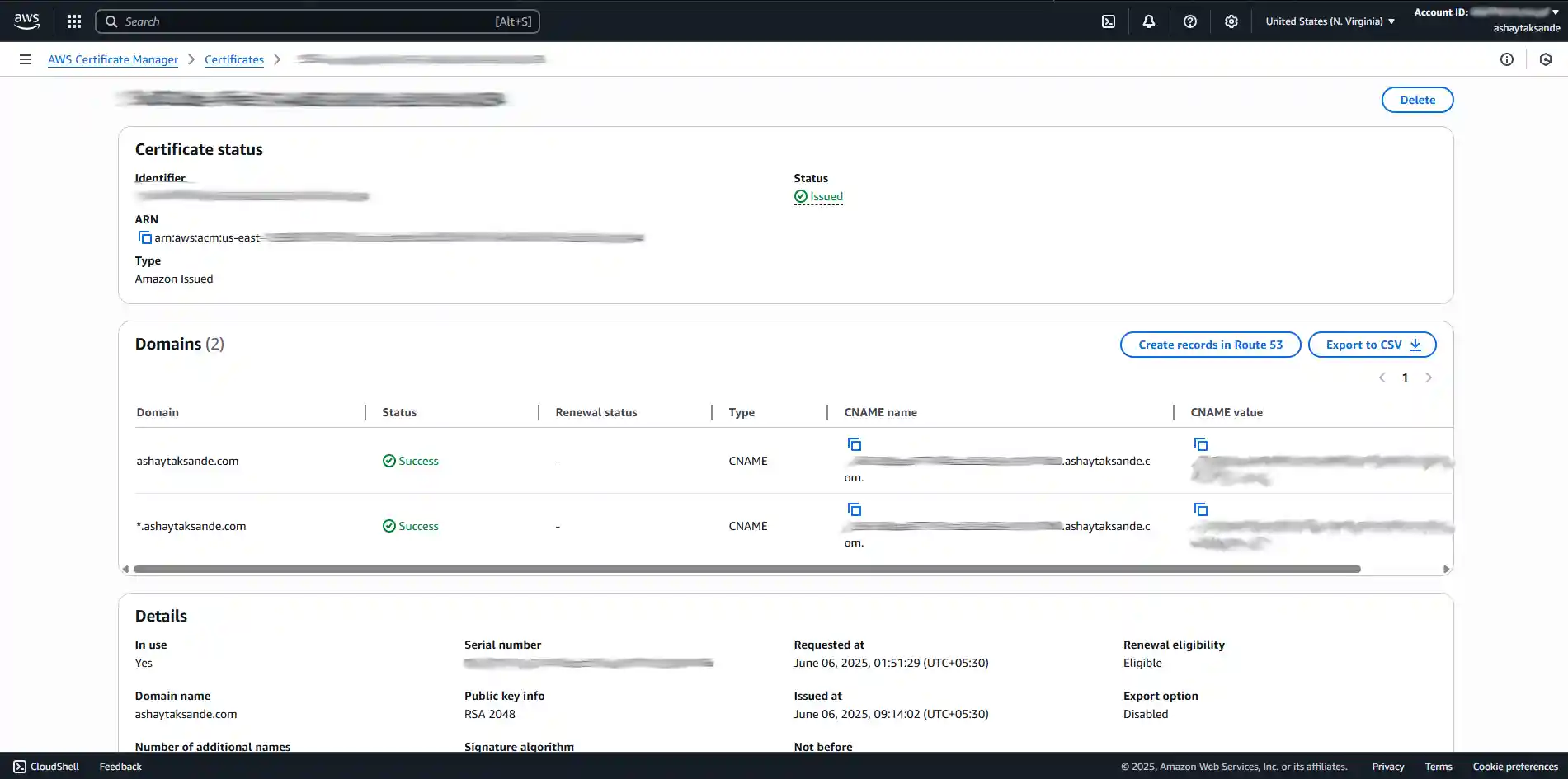
Task: Click Export to CSV button
Action: pyautogui.click(x=1373, y=345)
